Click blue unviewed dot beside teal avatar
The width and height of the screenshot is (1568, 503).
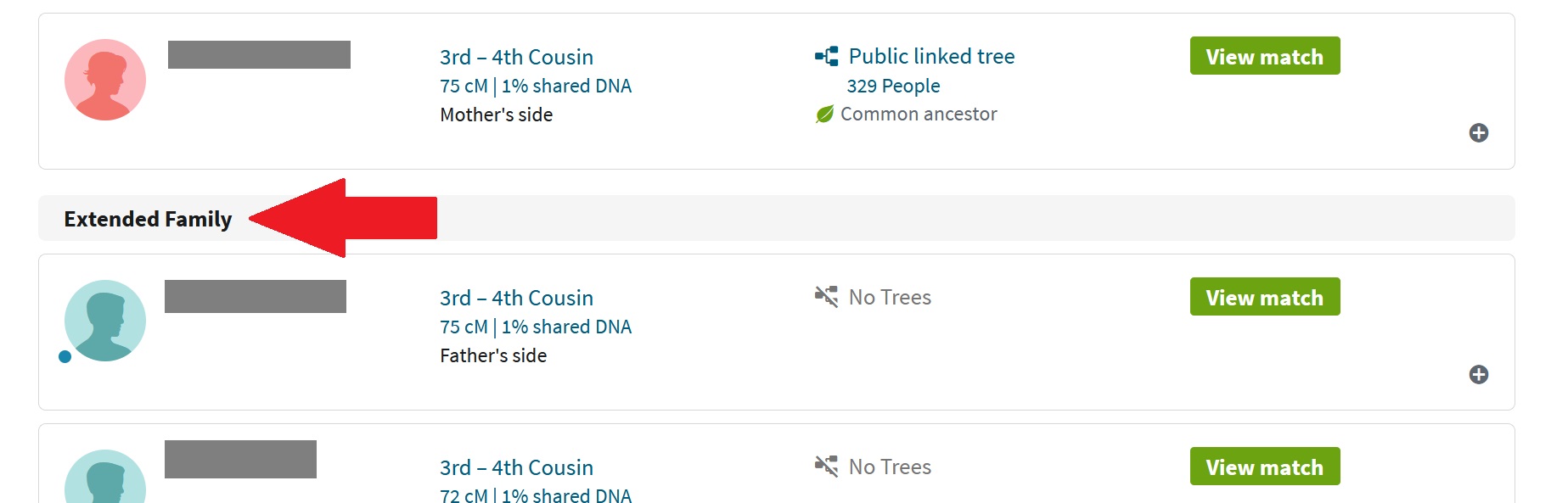[x=65, y=356]
